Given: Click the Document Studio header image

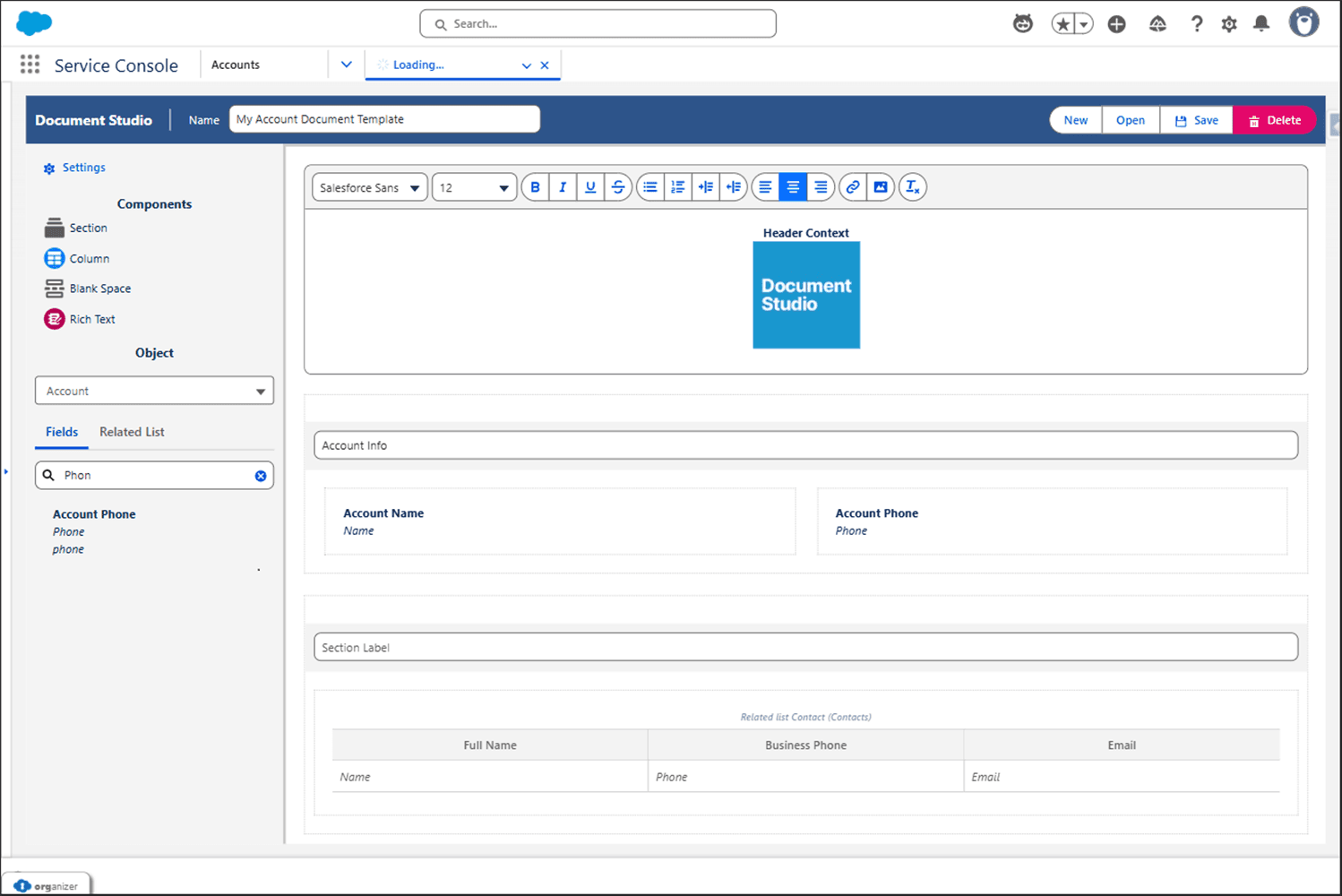Looking at the screenshot, I should point(806,295).
